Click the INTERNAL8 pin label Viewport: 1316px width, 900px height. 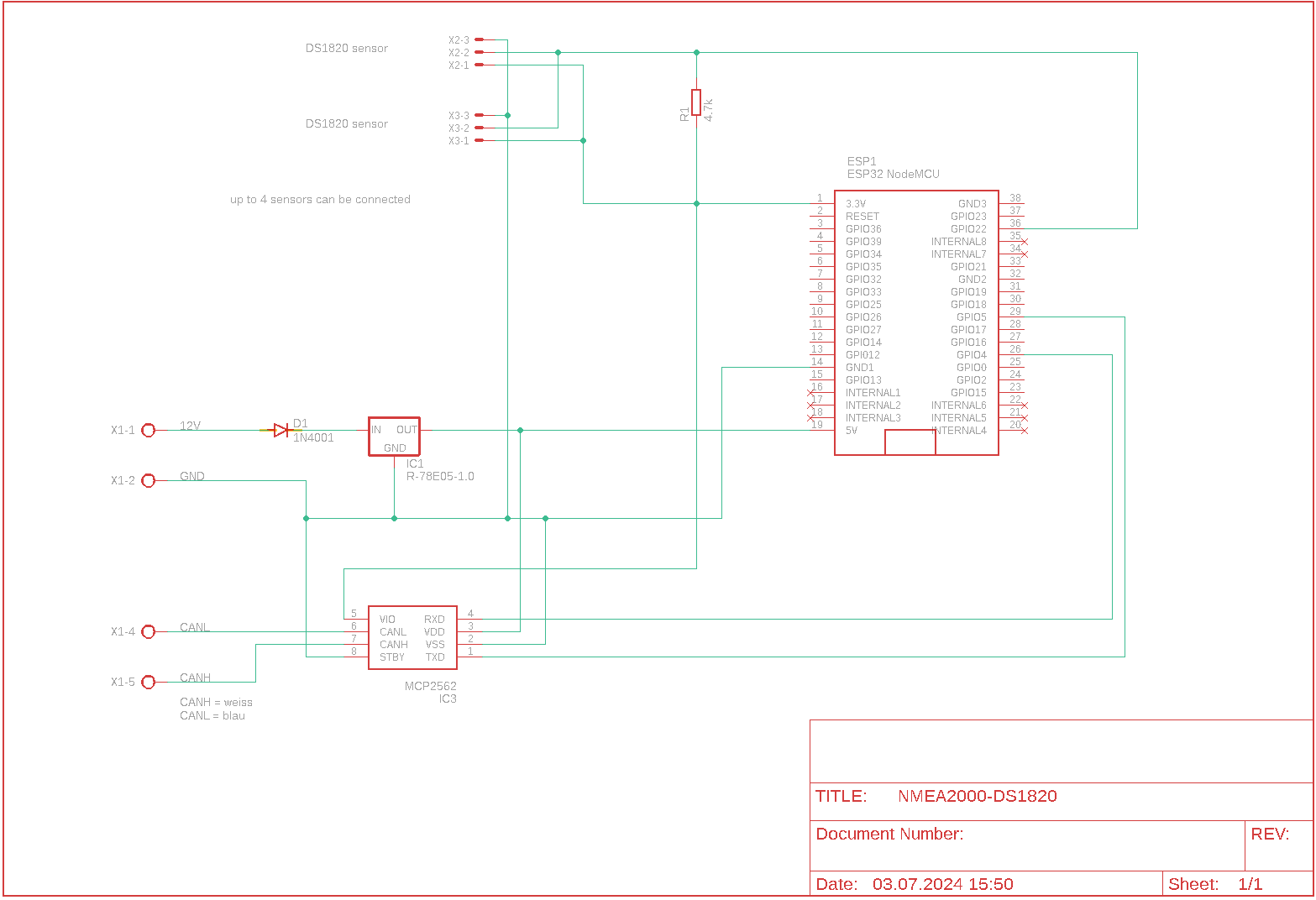(959, 242)
